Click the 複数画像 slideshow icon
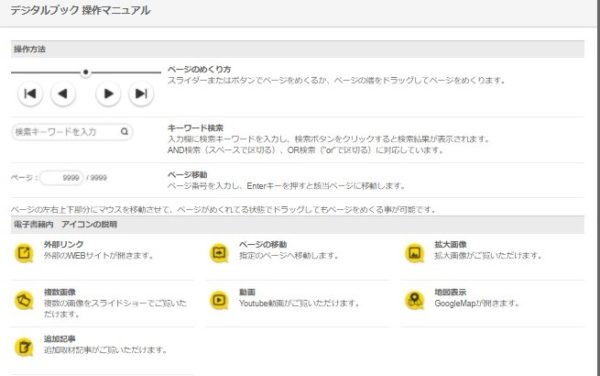Image resolution: width=600 pixels, height=376 pixels. [24, 301]
